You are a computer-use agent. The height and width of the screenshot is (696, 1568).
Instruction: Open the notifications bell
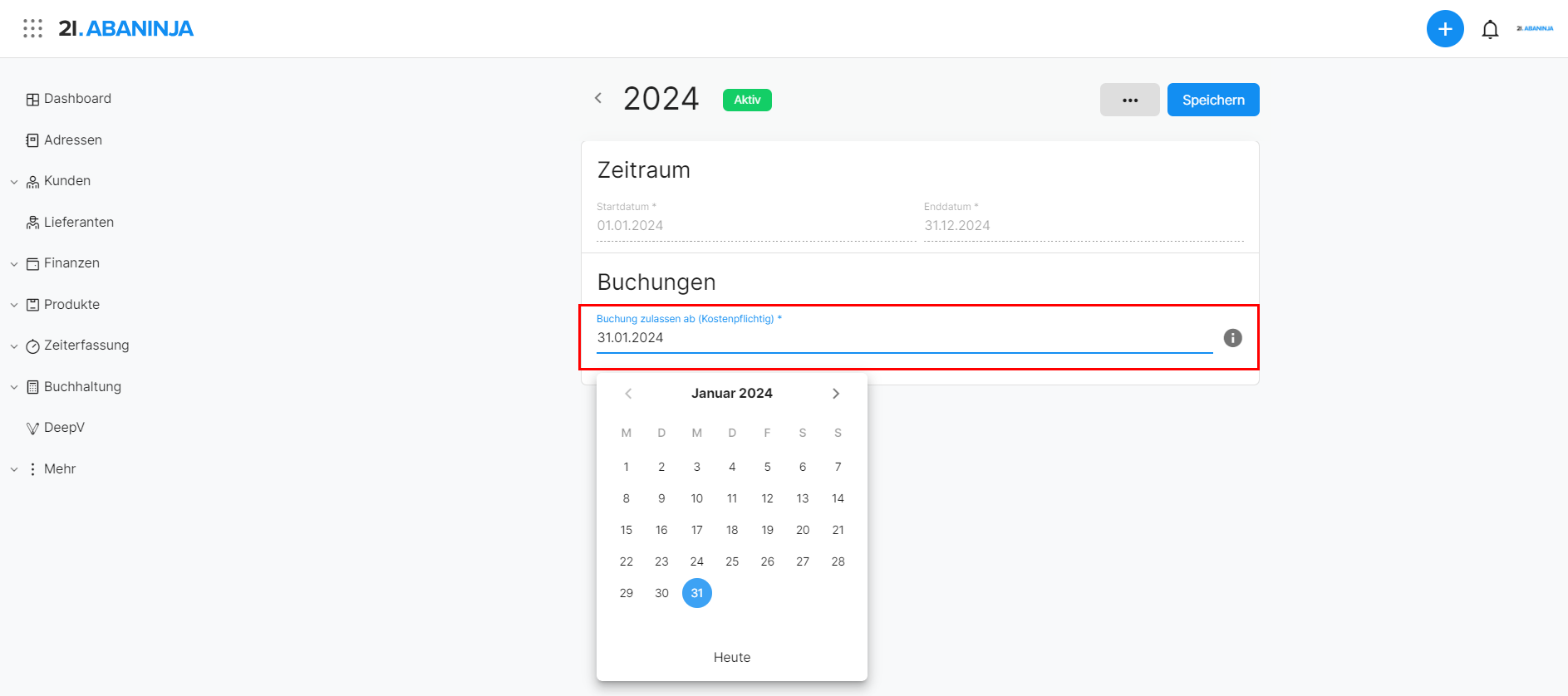(x=1490, y=30)
